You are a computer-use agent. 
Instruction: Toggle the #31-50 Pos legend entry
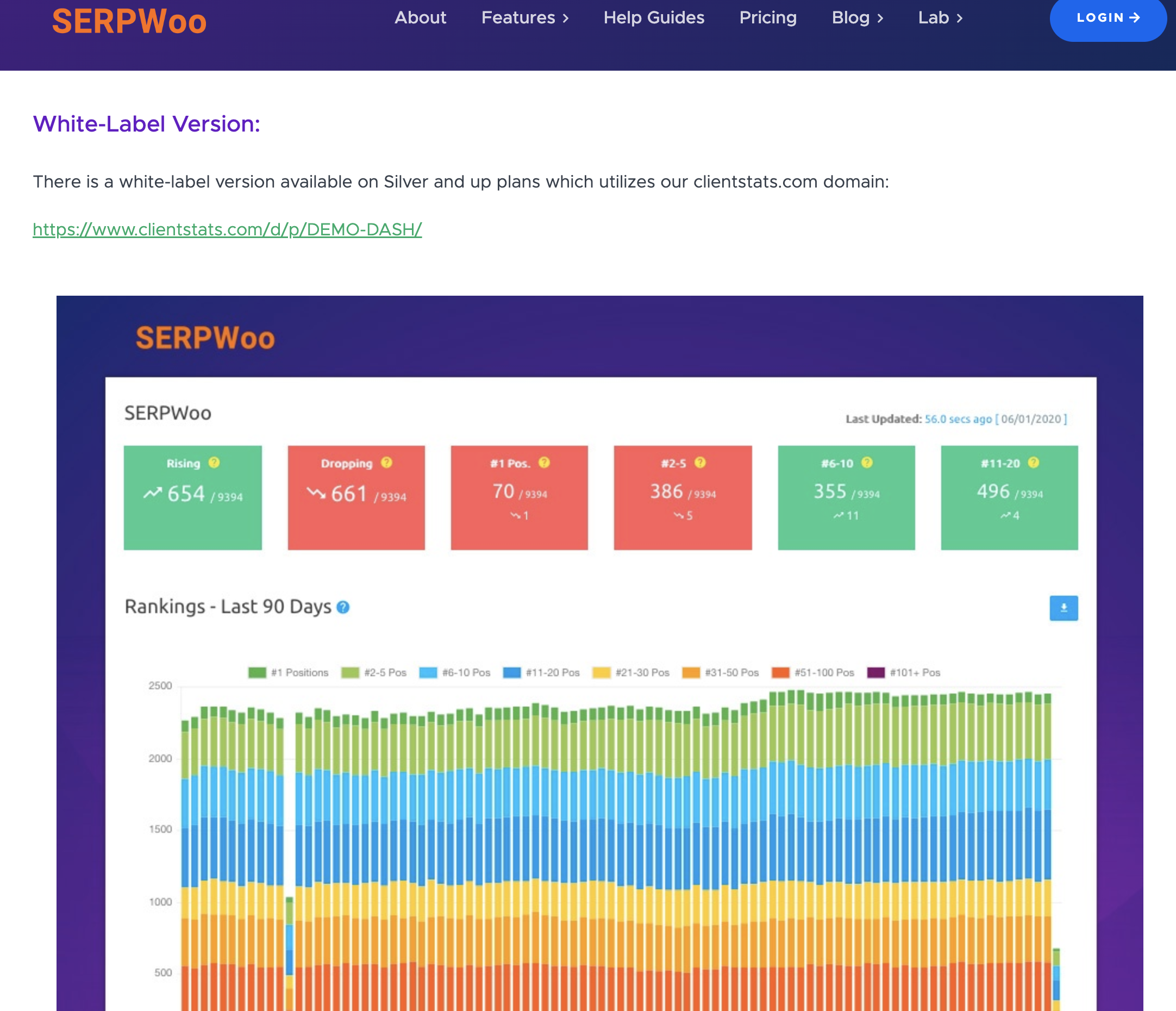point(721,673)
